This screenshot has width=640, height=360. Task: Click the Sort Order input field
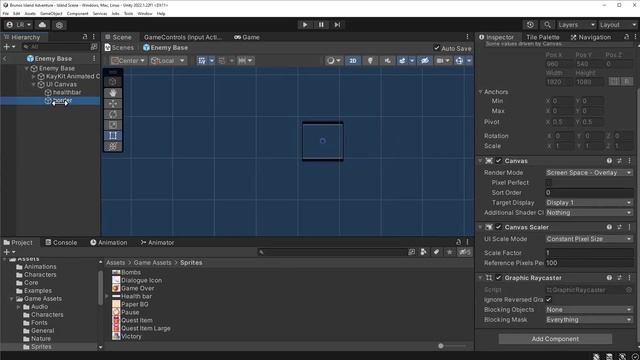point(589,193)
